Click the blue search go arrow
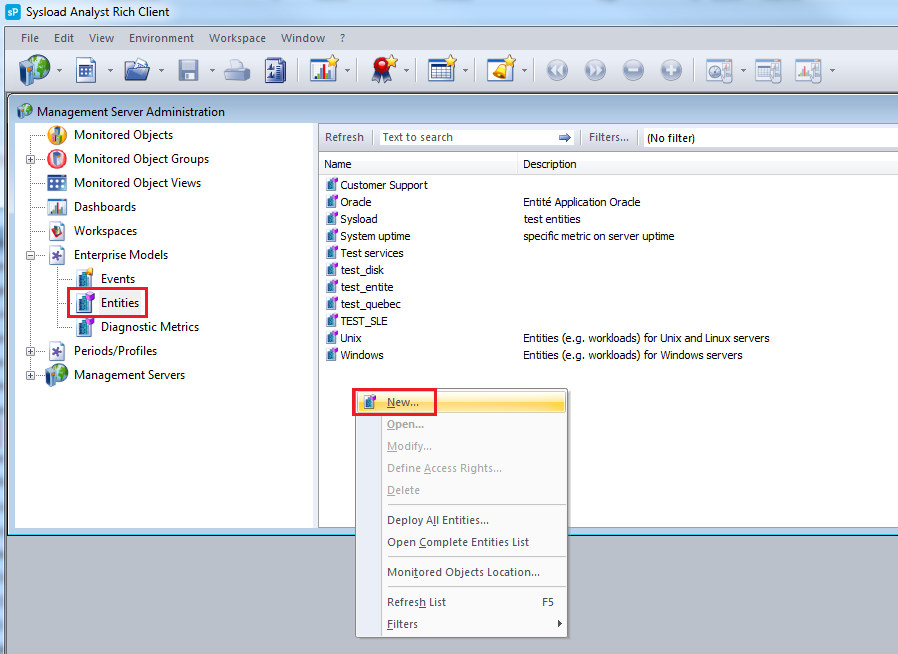This screenshot has width=898, height=654. [565, 137]
